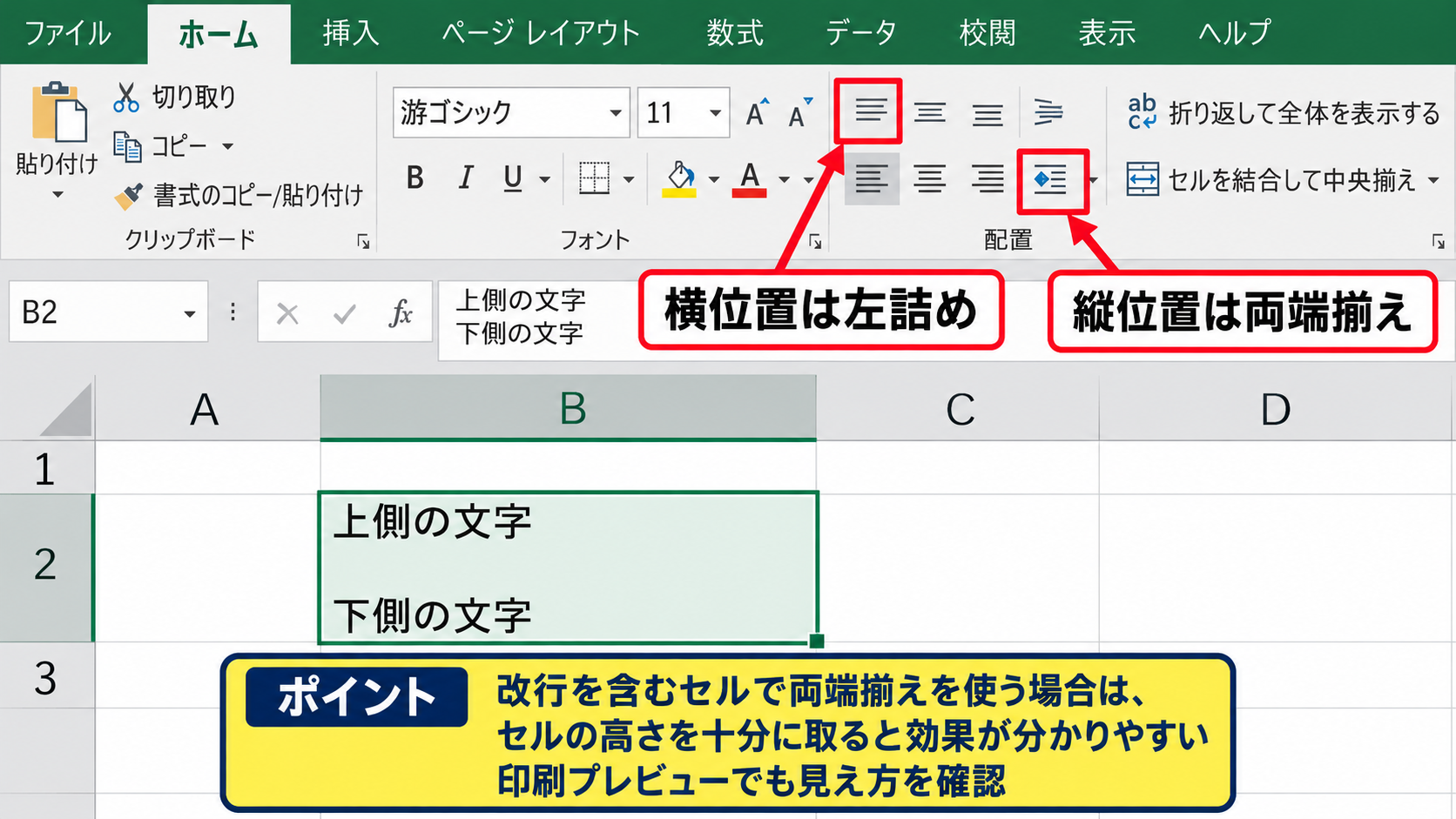Select column C header
The height and width of the screenshot is (819, 1456).
coord(959,409)
